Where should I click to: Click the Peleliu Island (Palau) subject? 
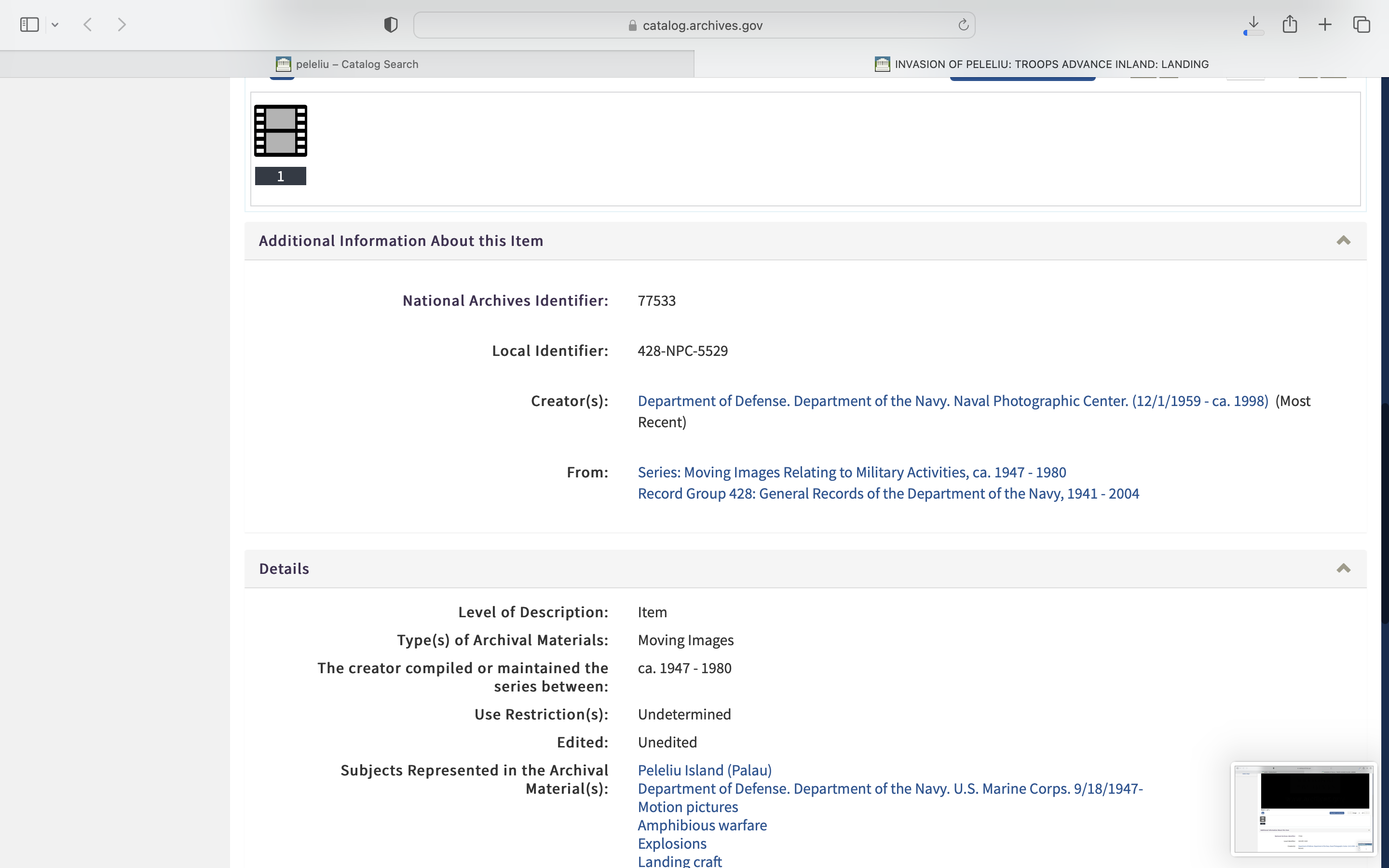pyautogui.click(x=704, y=770)
